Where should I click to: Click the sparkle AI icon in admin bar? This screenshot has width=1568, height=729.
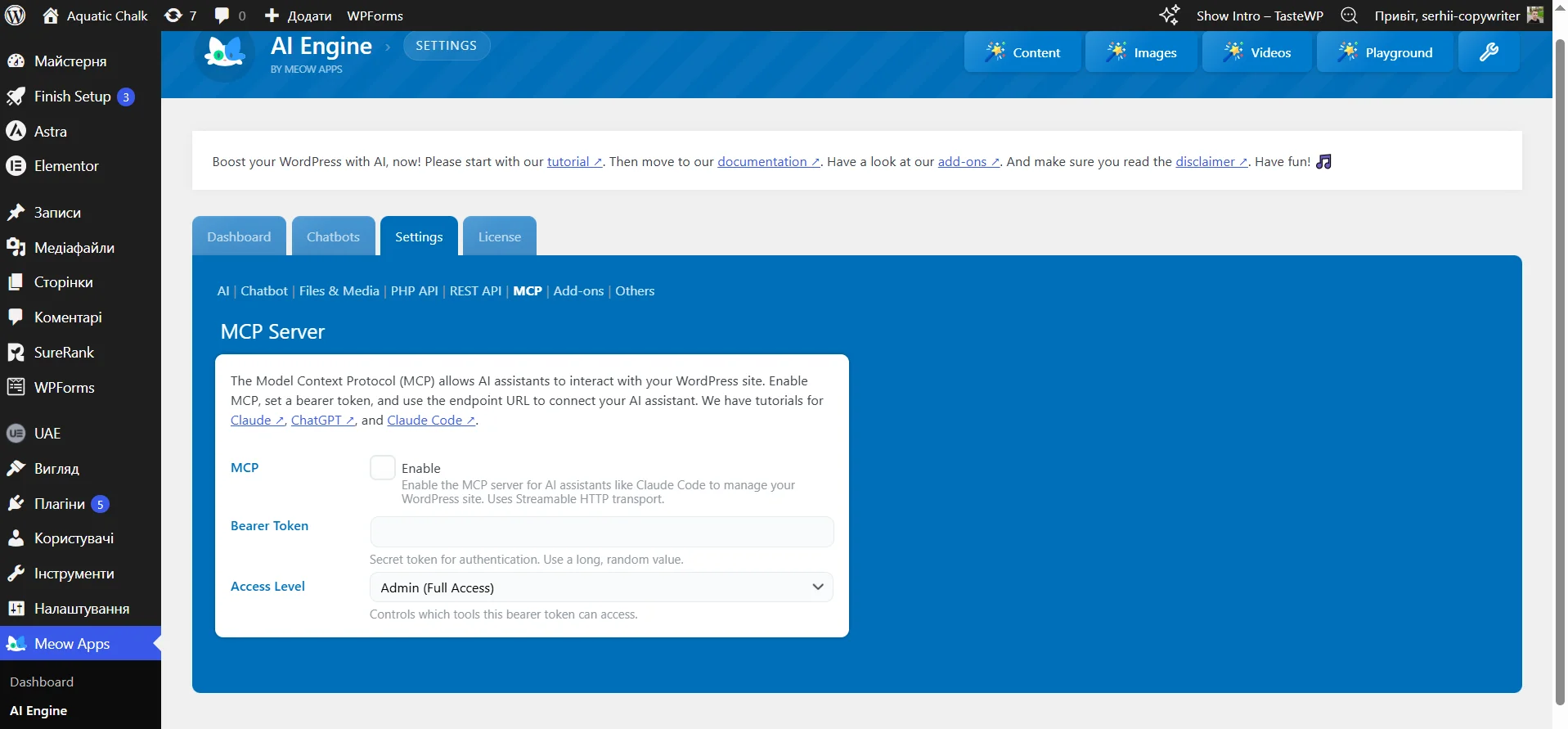click(1169, 16)
